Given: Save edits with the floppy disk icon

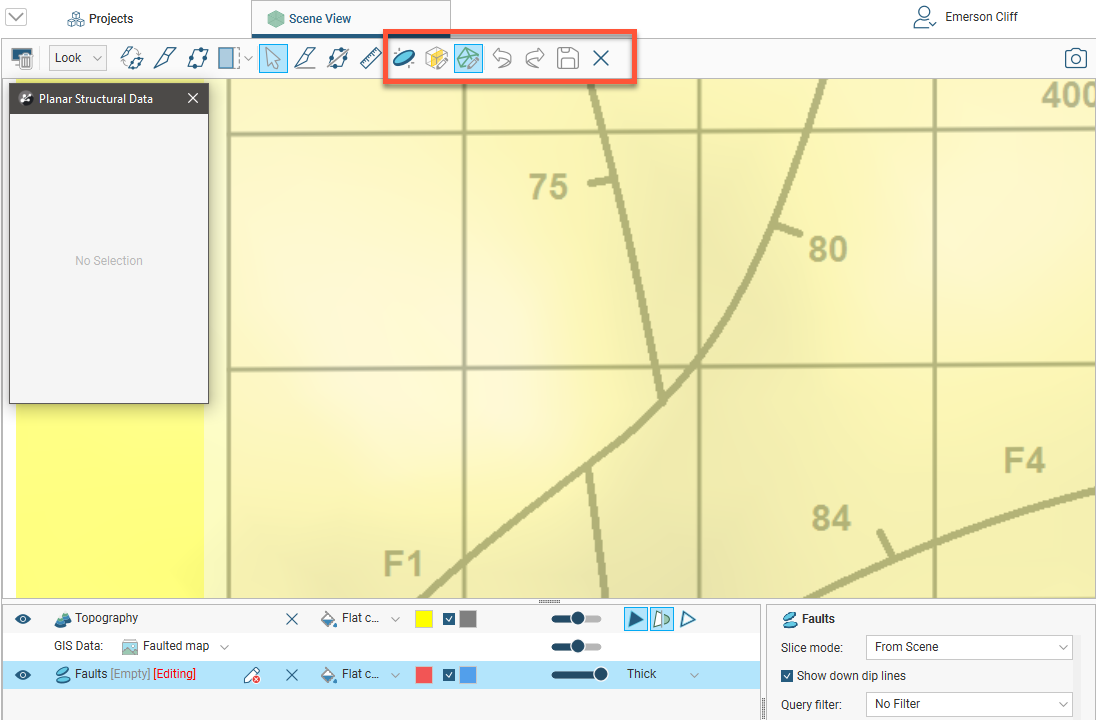Looking at the screenshot, I should [x=568, y=58].
